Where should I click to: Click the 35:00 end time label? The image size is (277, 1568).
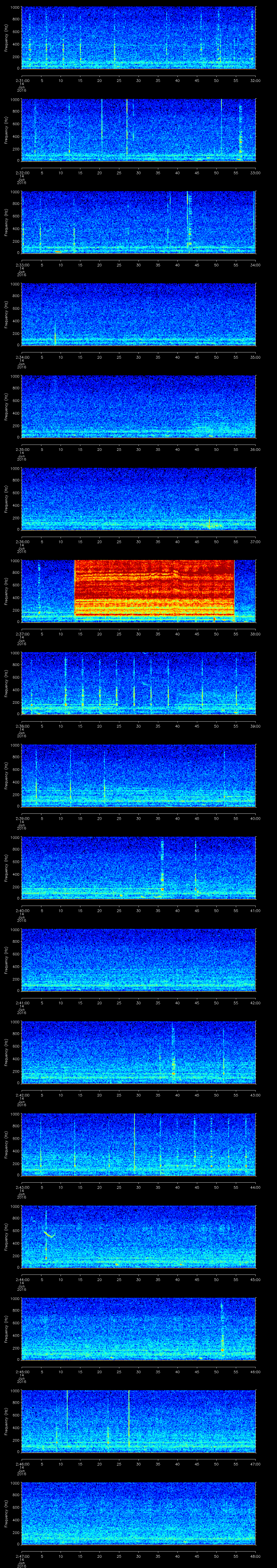(255, 357)
